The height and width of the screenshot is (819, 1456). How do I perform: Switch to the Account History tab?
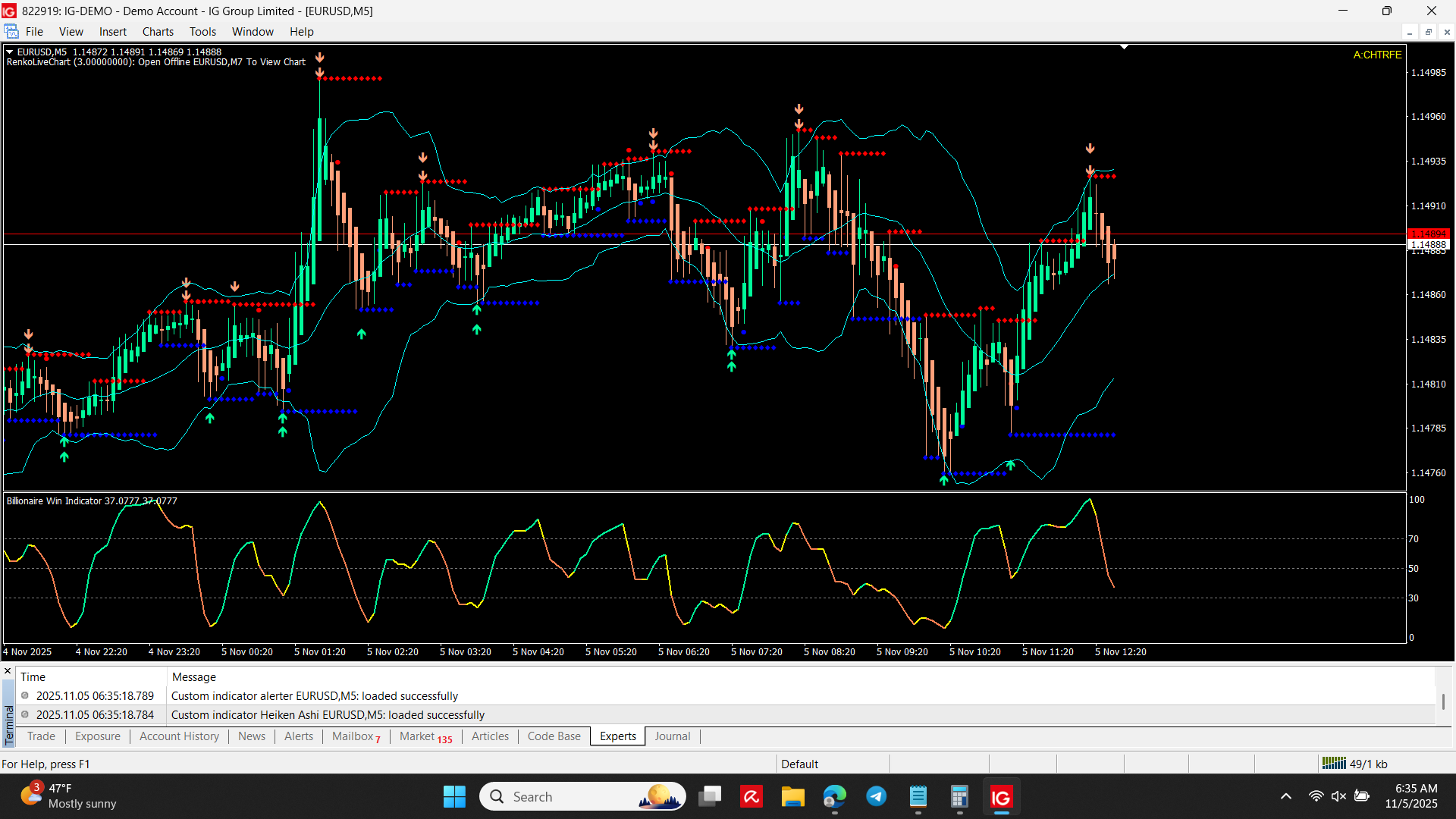(179, 736)
